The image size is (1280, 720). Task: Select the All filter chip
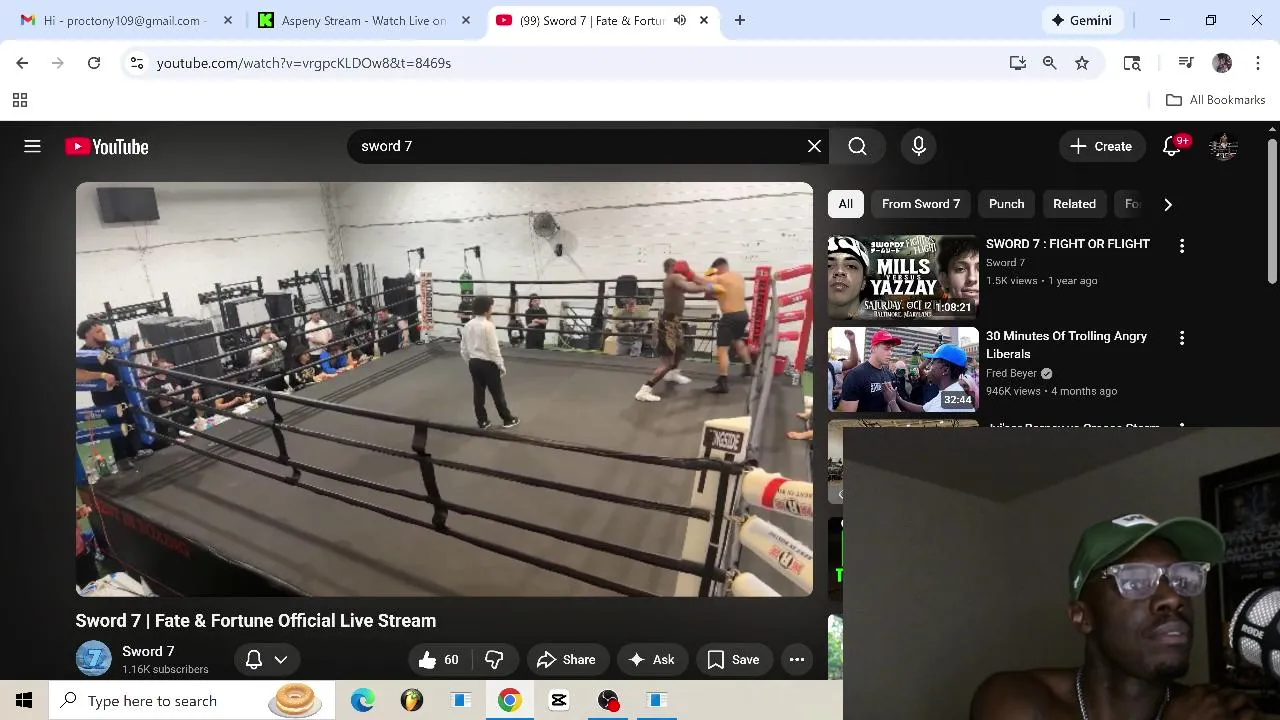click(x=845, y=204)
